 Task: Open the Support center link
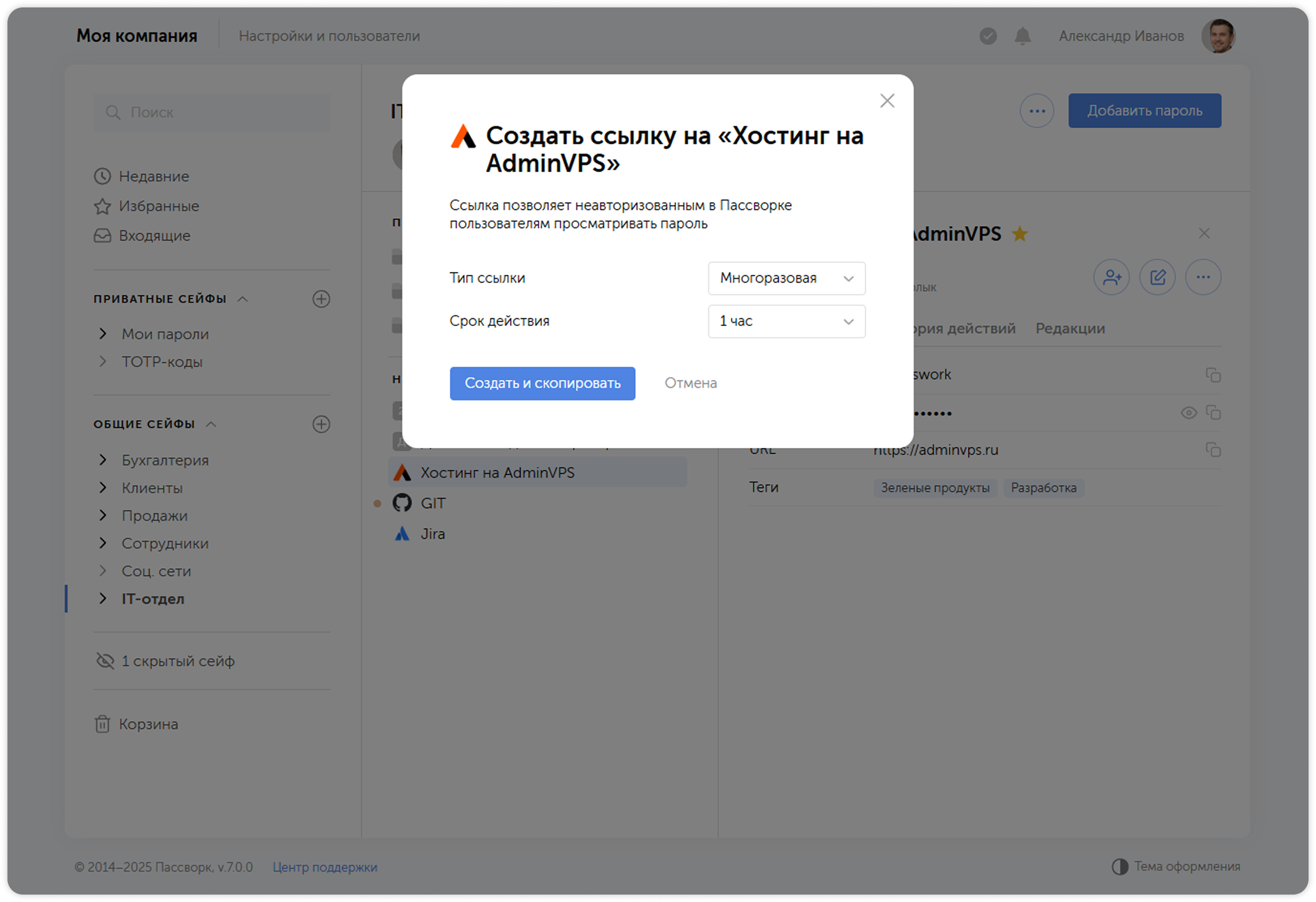[325, 867]
